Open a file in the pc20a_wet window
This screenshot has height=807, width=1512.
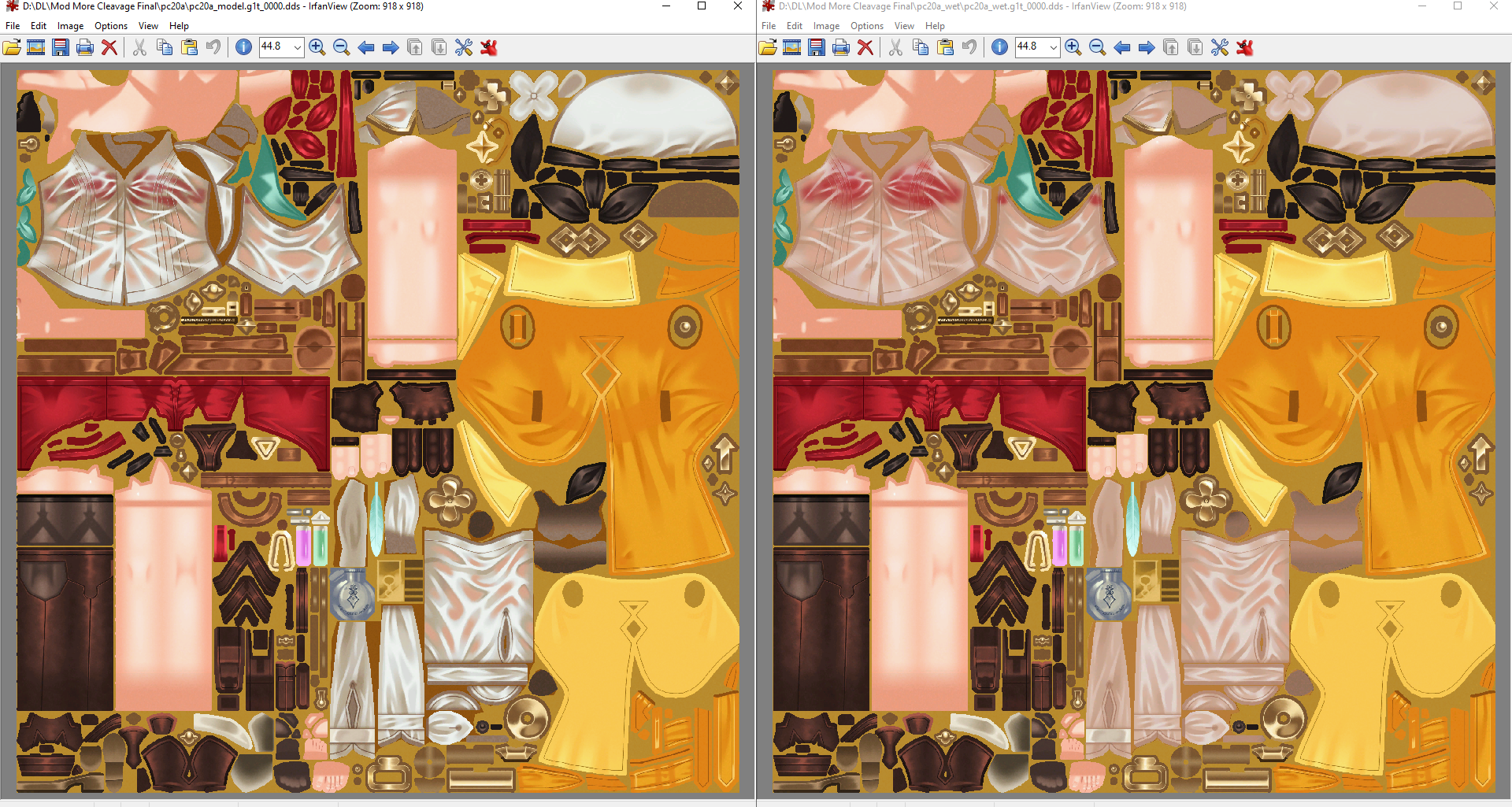768,47
